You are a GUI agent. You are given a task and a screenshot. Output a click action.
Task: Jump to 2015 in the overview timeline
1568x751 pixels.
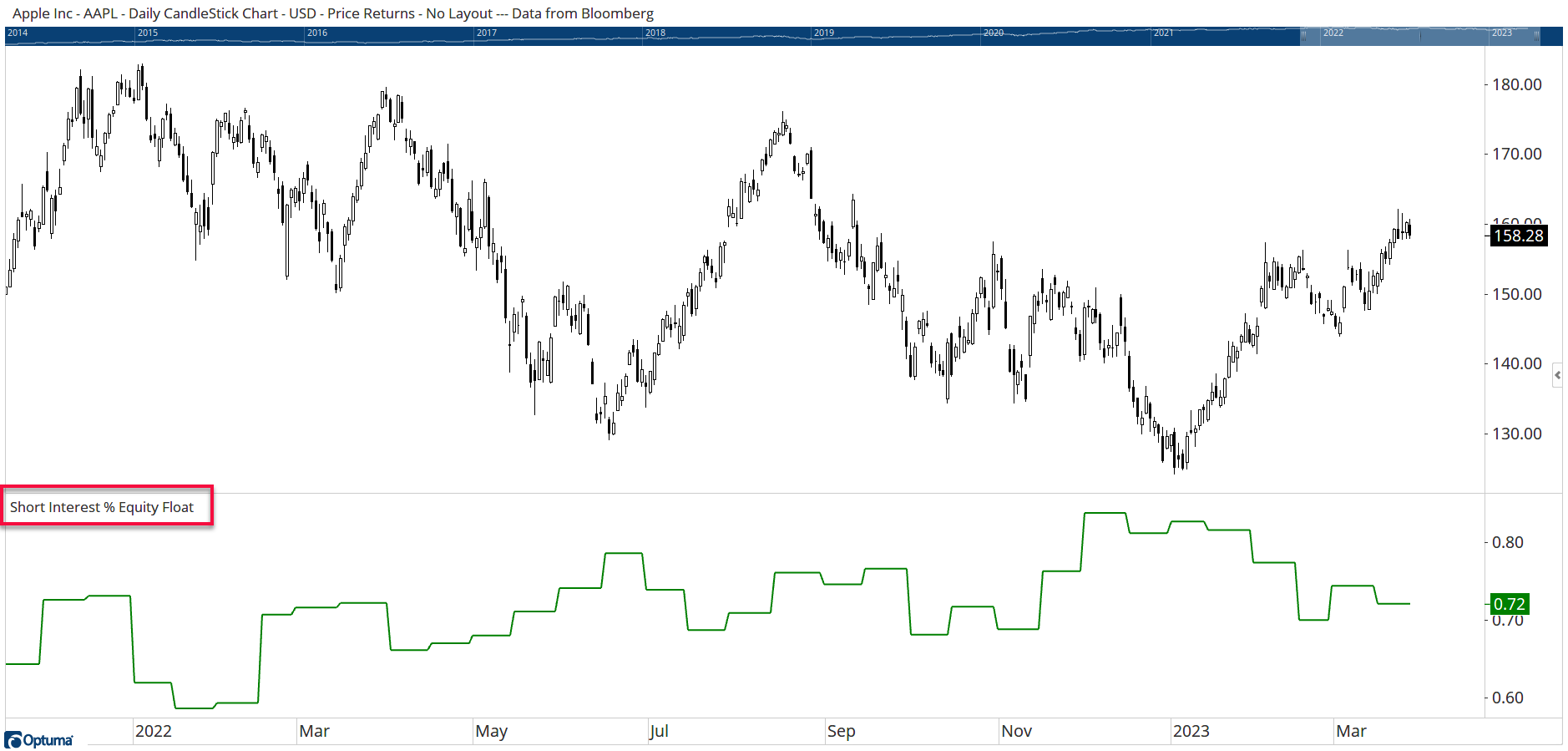tap(148, 33)
